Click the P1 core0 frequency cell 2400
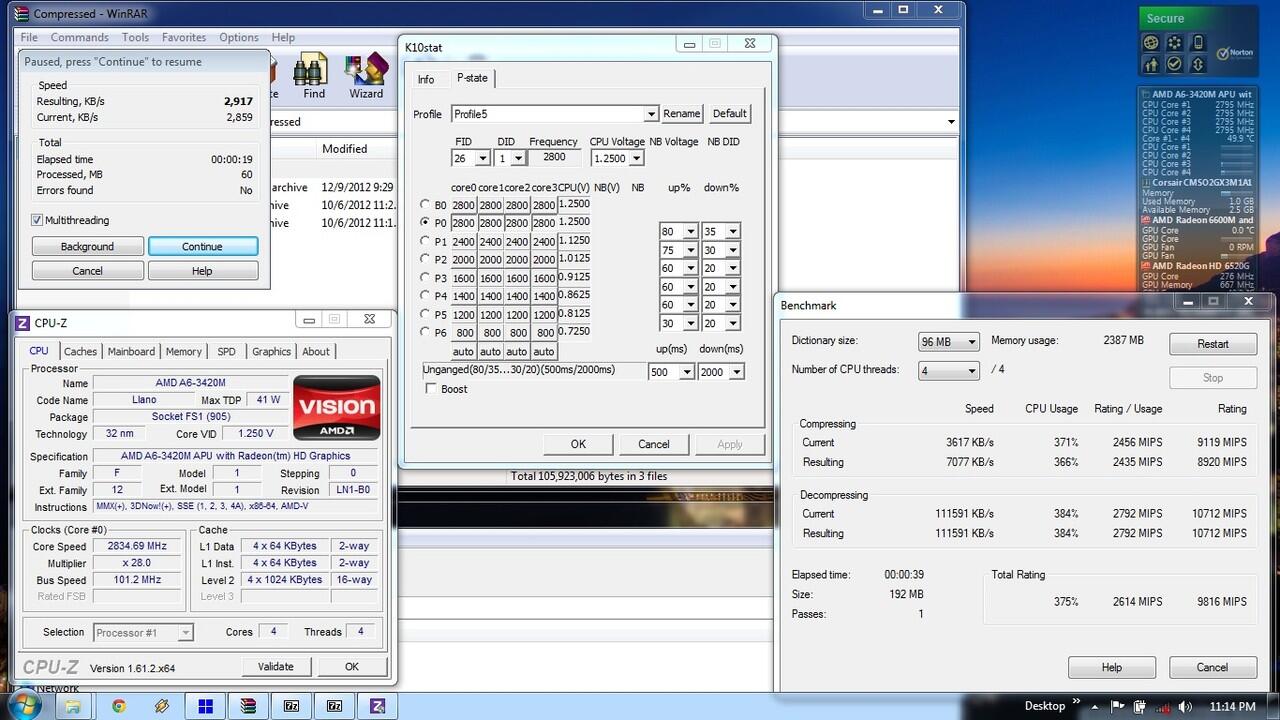 coord(464,241)
